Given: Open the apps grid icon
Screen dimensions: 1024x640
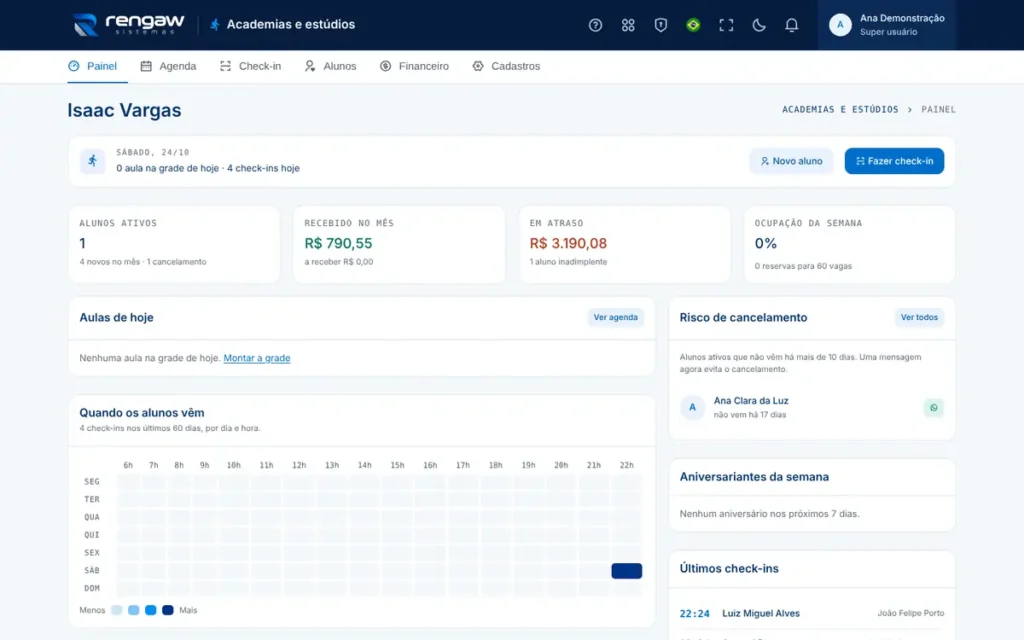Looking at the screenshot, I should point(628,25).
